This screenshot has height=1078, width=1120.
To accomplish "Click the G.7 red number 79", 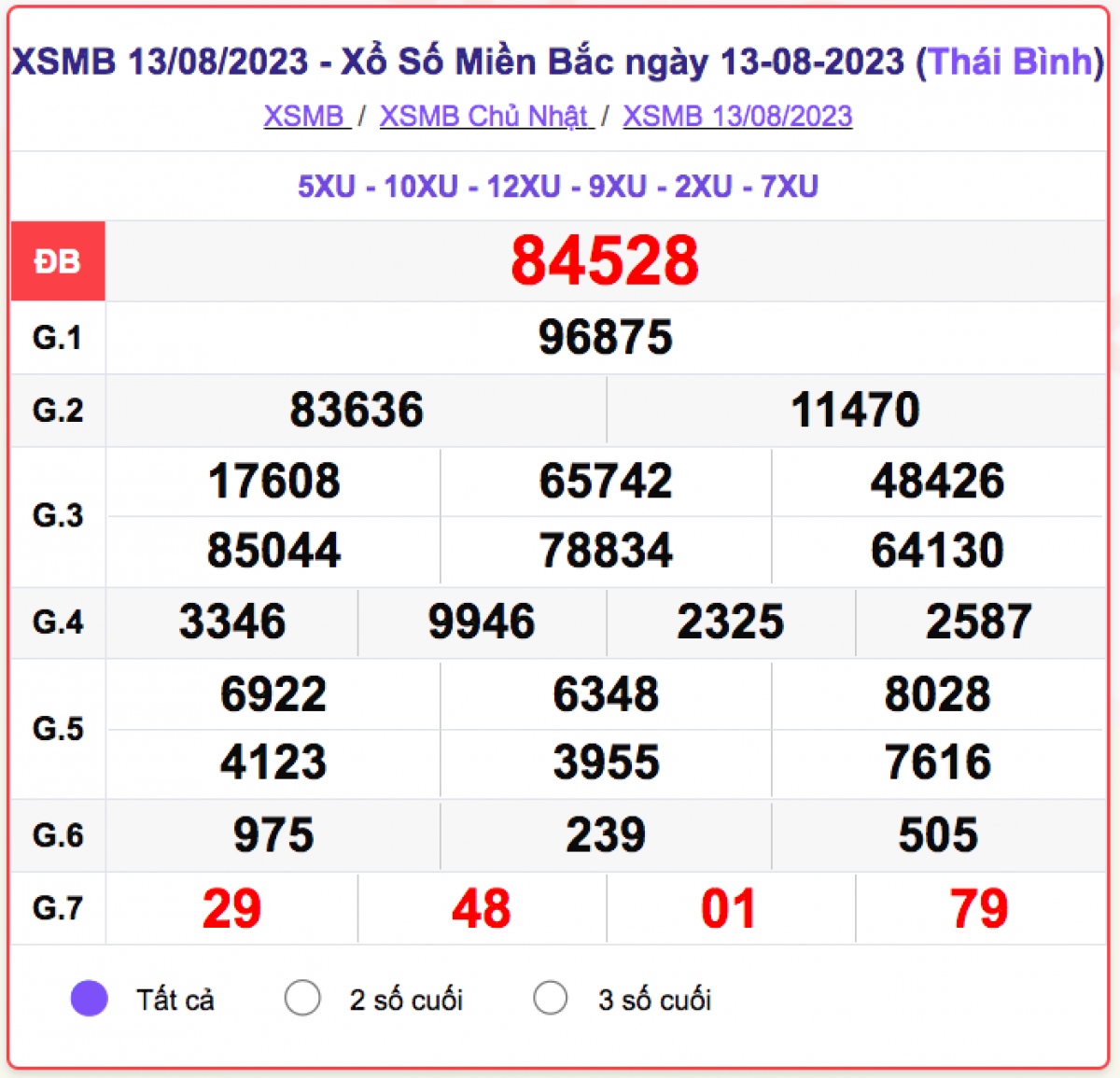I will point(979,909).
